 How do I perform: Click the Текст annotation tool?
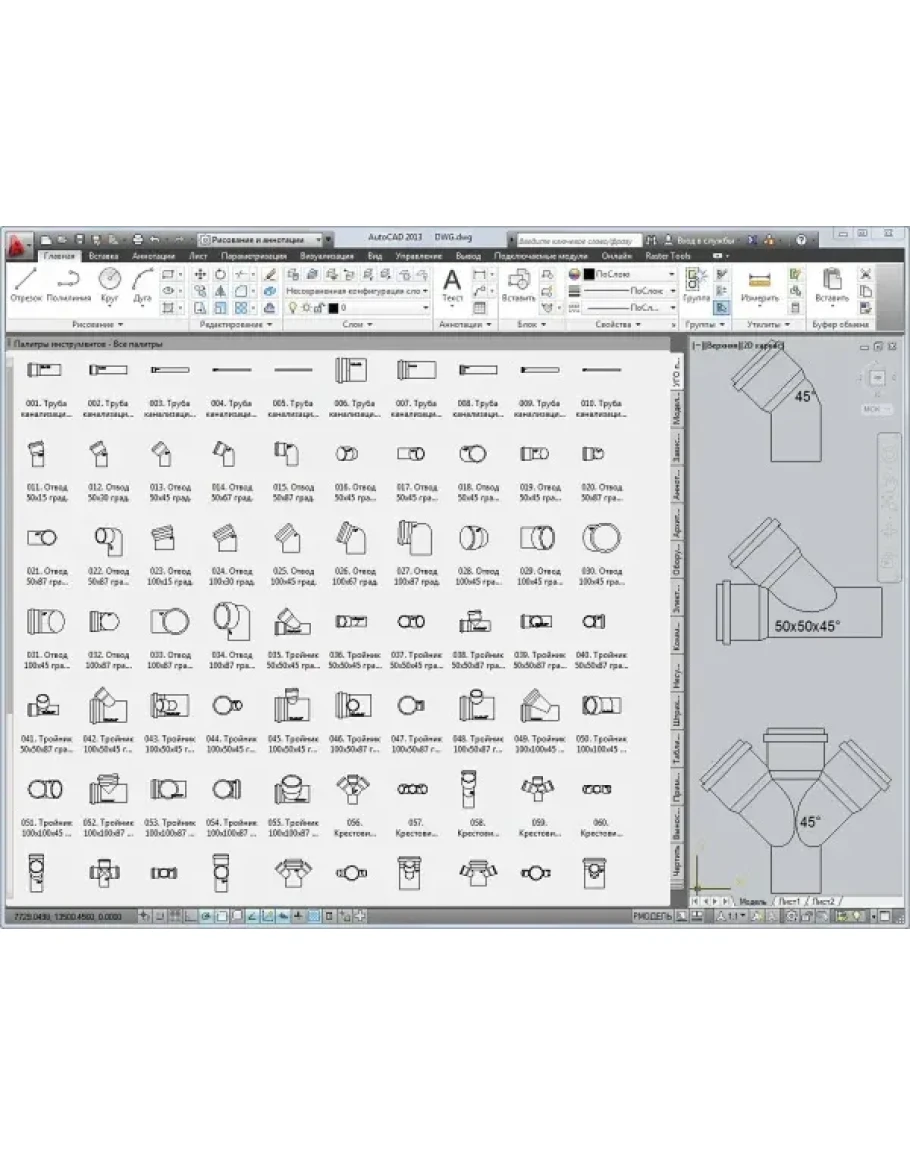[x=452, y=284]
